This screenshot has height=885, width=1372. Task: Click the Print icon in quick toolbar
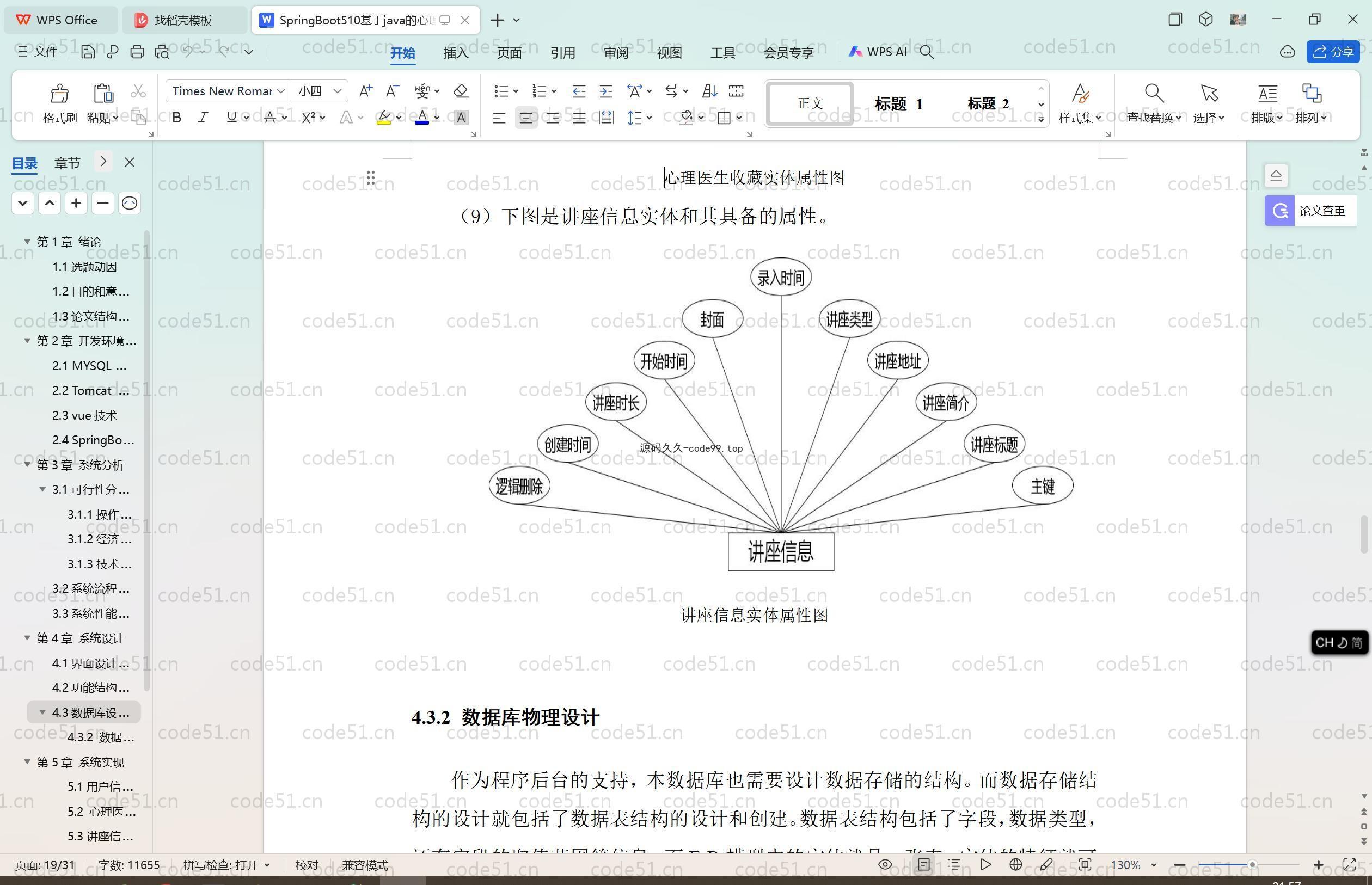pos(137,52)
